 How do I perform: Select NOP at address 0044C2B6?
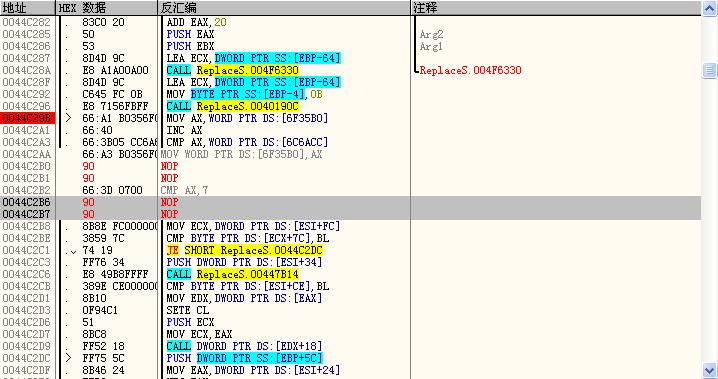click(169, 202)
